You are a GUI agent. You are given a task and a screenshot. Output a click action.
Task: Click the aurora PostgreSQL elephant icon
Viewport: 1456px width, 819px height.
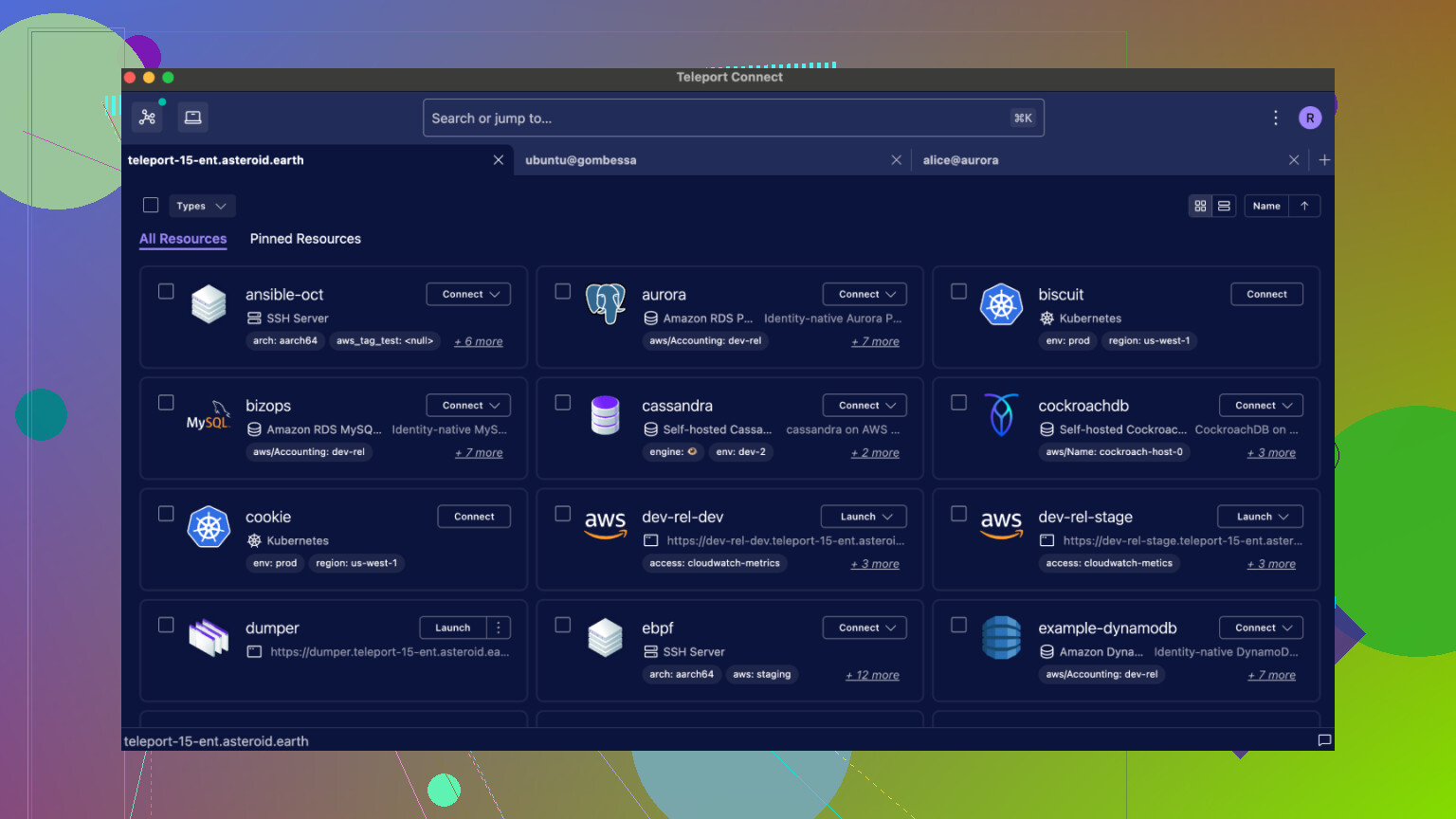coord(605,304)
